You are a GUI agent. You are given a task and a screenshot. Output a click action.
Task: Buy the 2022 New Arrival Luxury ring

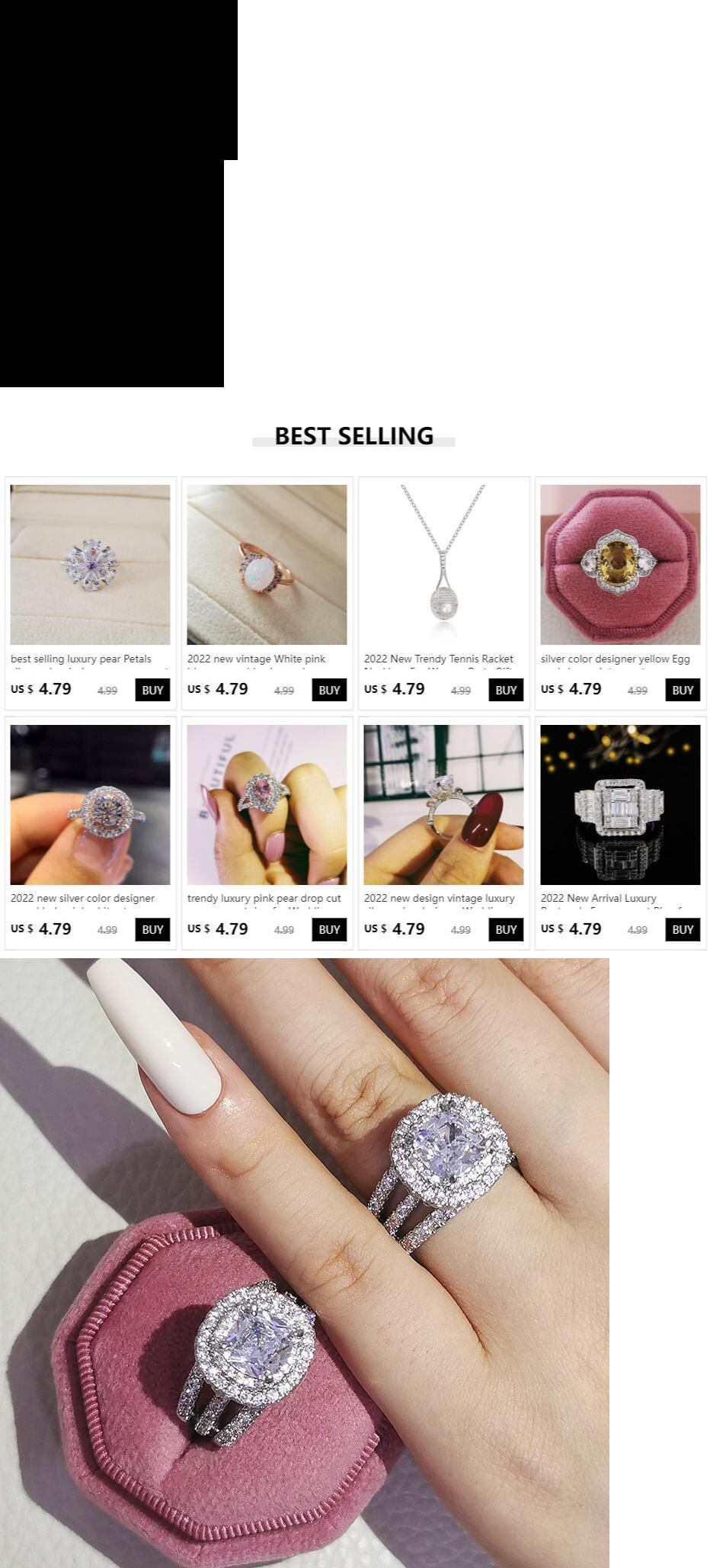click(683, 929)
